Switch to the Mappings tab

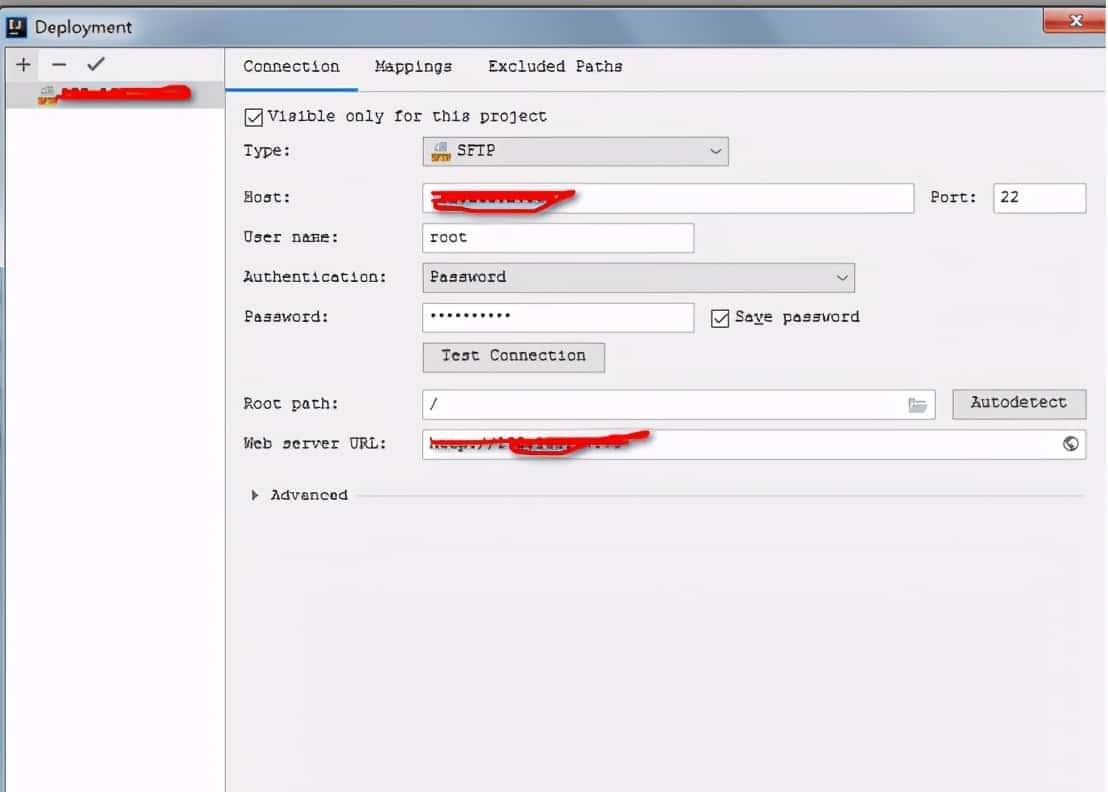click(x=413, y=67)
